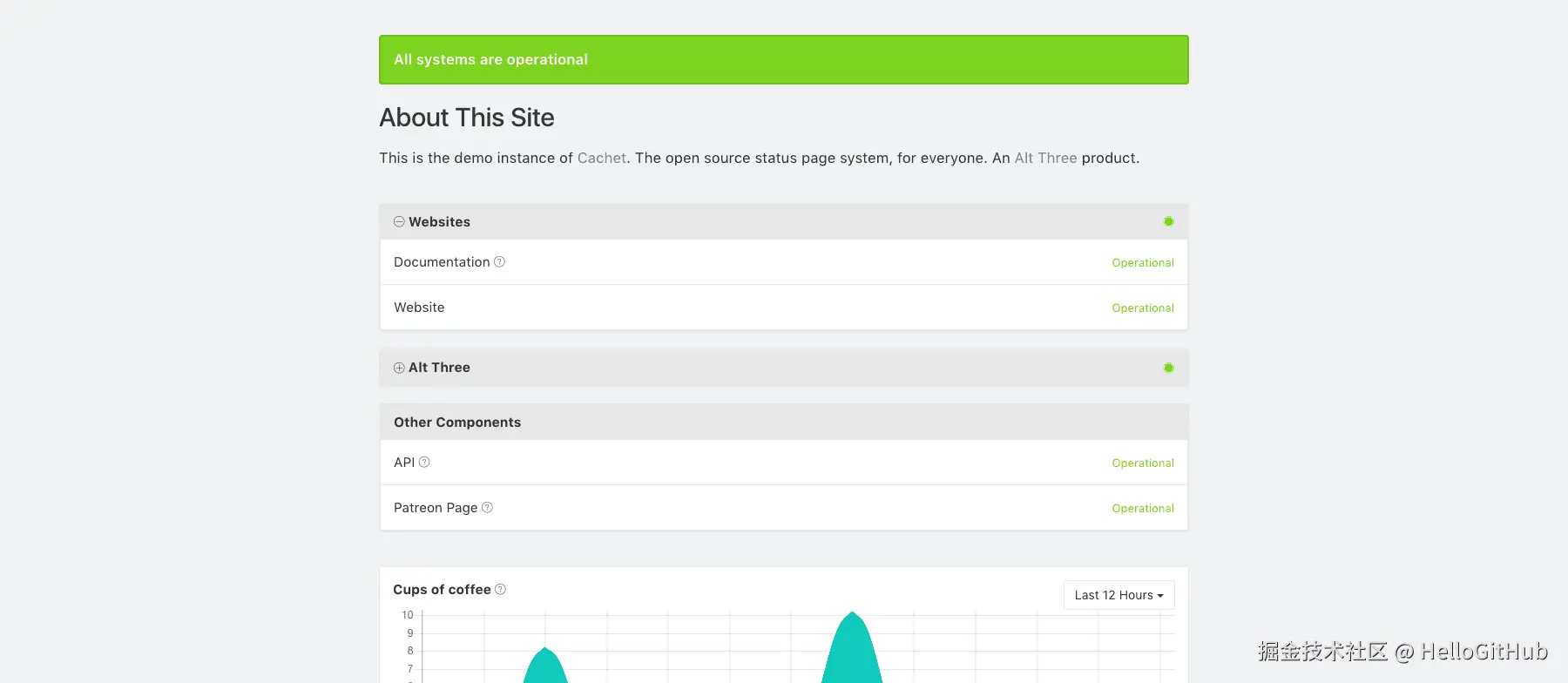
Task: Click the help icon next to Documentation
Action: click(x=499, y=261)
